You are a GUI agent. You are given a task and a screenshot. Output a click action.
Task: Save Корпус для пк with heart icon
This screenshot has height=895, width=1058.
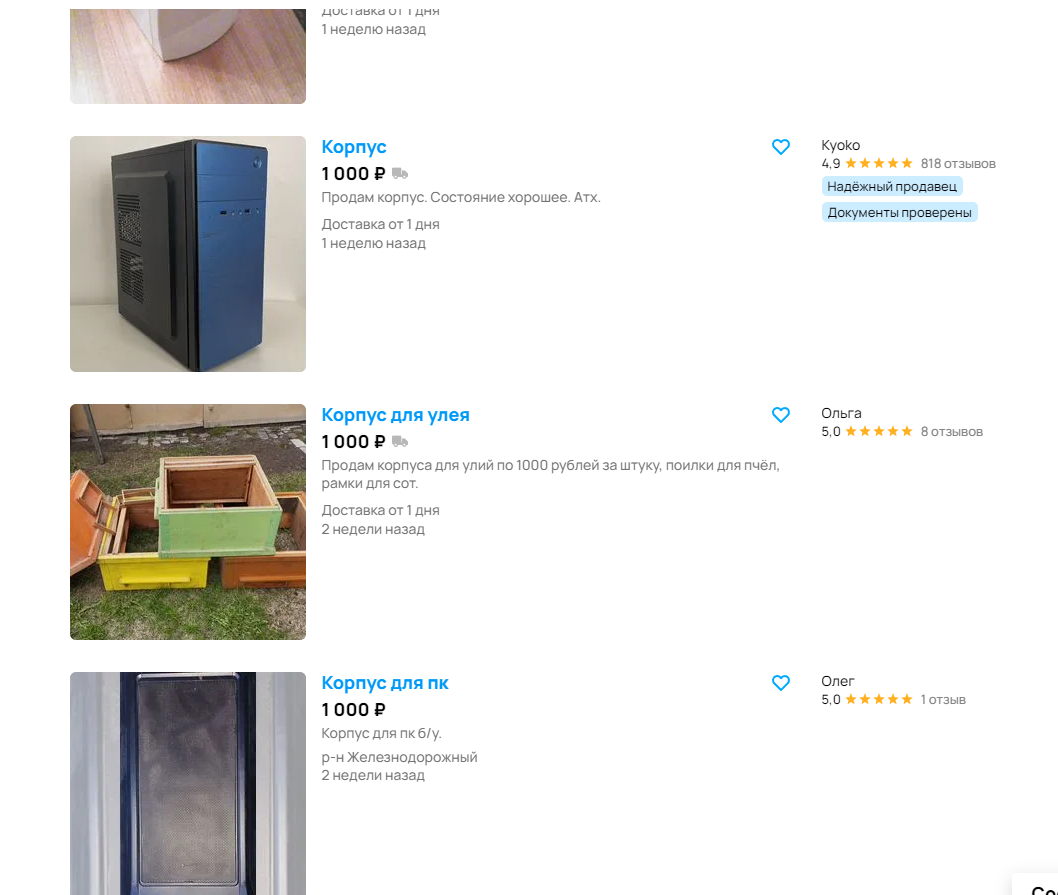coord(781,682)
